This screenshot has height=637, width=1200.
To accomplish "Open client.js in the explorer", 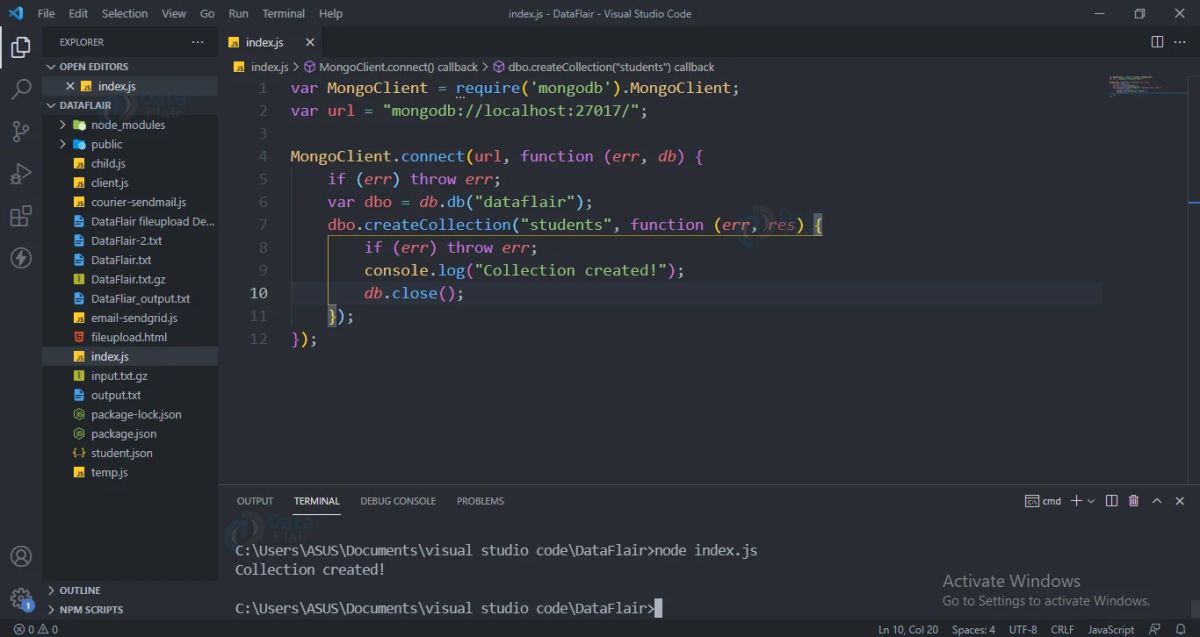I will pyautogui.click(x=109, y=183).
